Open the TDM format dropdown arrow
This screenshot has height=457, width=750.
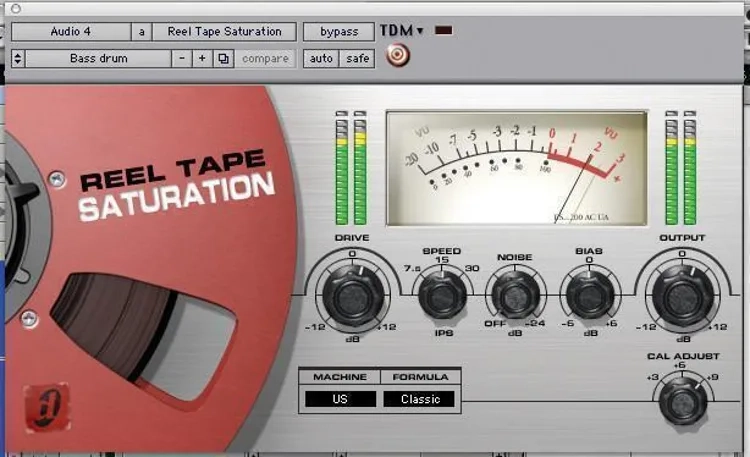coord(420,31)
